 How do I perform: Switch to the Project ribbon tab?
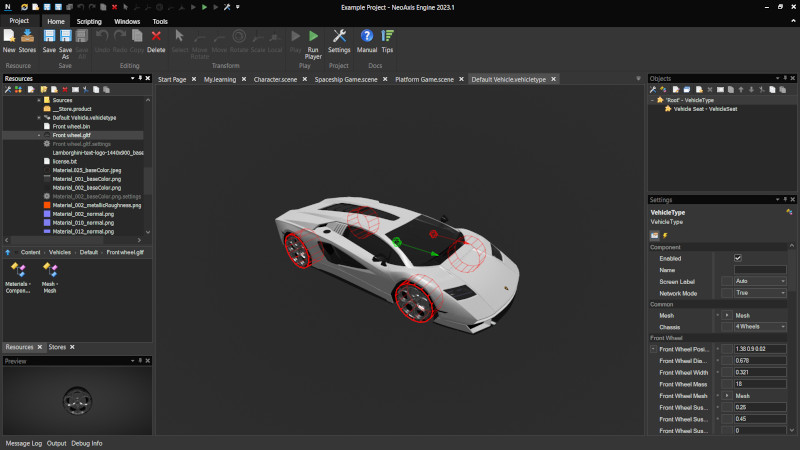coord(19,21)
